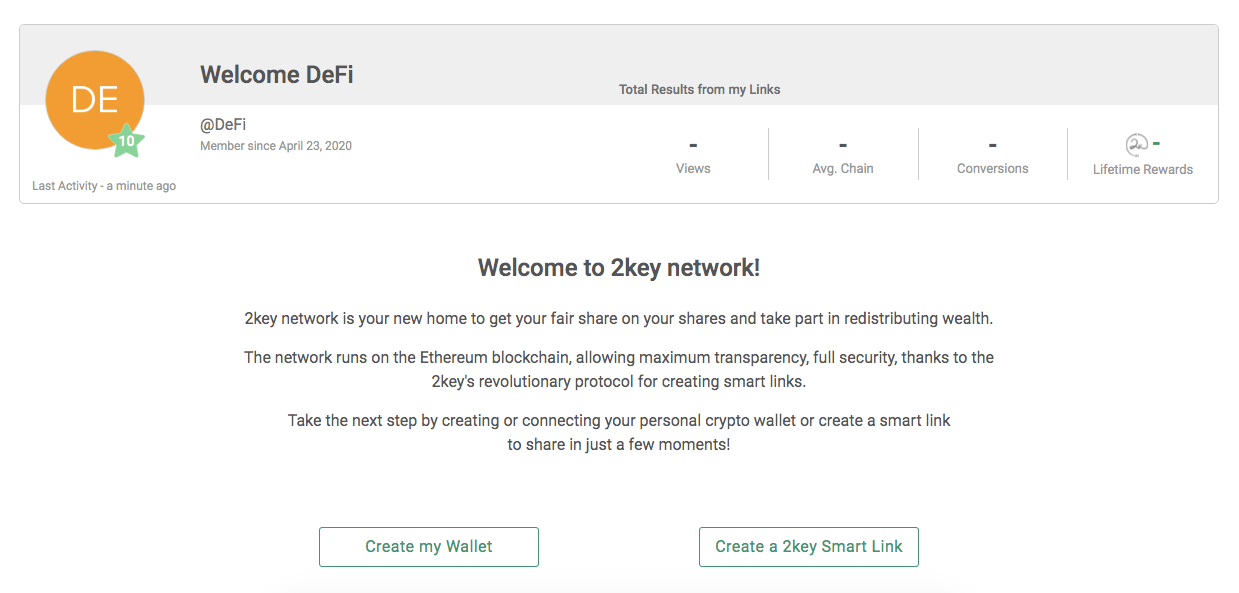Click the paragraph starting Take the next step

point(619,432)
